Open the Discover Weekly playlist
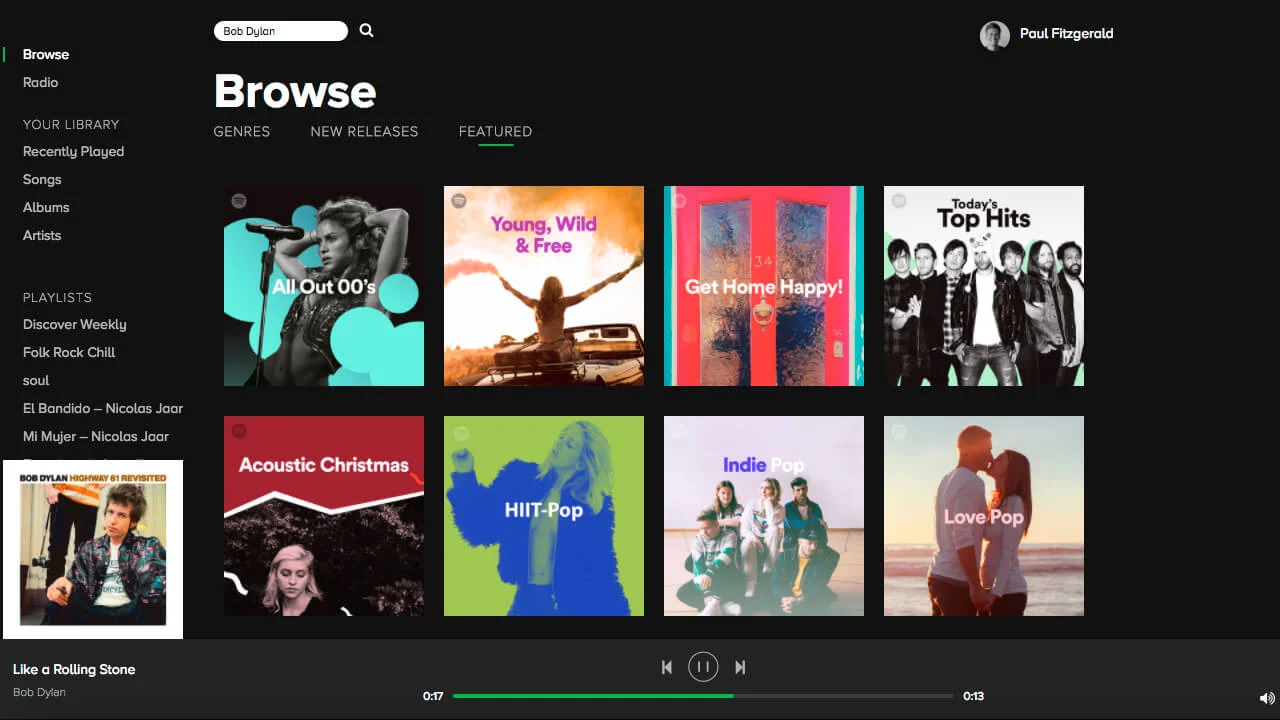Viewport: 1280px width, 720px height. (75, 324)
